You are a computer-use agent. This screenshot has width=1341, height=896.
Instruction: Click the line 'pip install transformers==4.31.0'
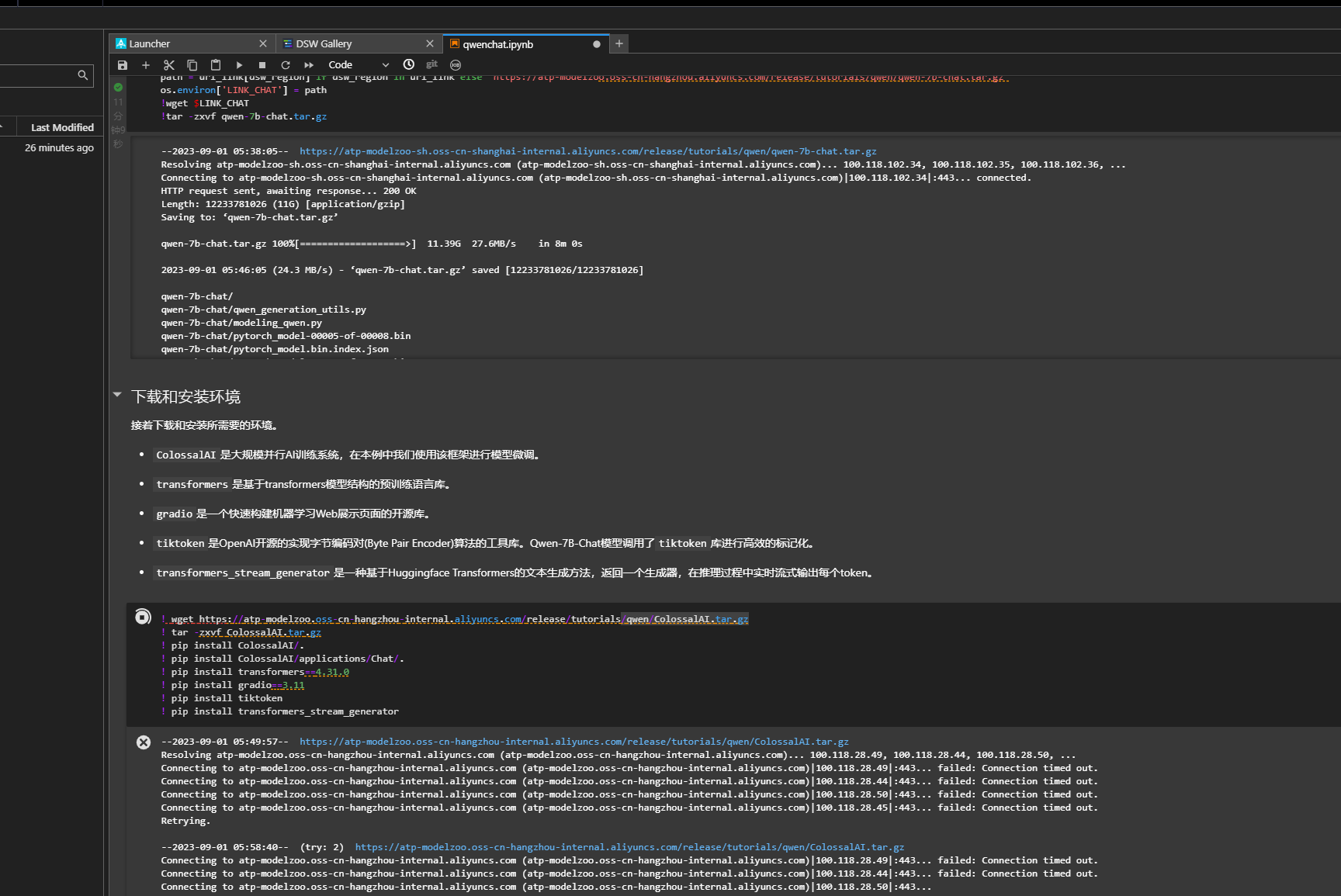click(255, 672)
